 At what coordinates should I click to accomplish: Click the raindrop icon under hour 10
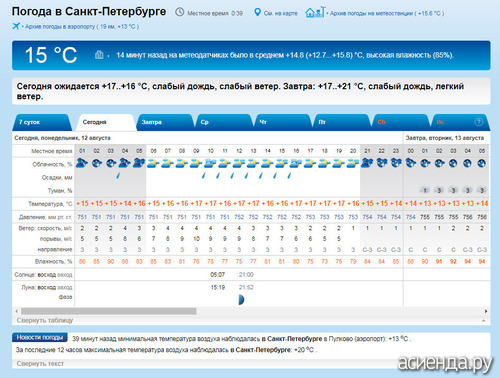coord(203,175)
